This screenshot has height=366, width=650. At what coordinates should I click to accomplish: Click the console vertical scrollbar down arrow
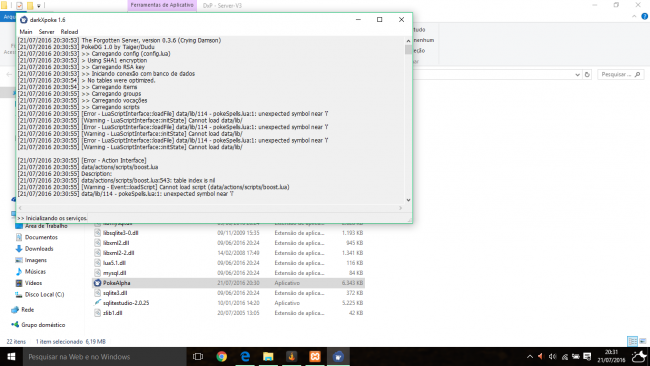coord(408,200)
